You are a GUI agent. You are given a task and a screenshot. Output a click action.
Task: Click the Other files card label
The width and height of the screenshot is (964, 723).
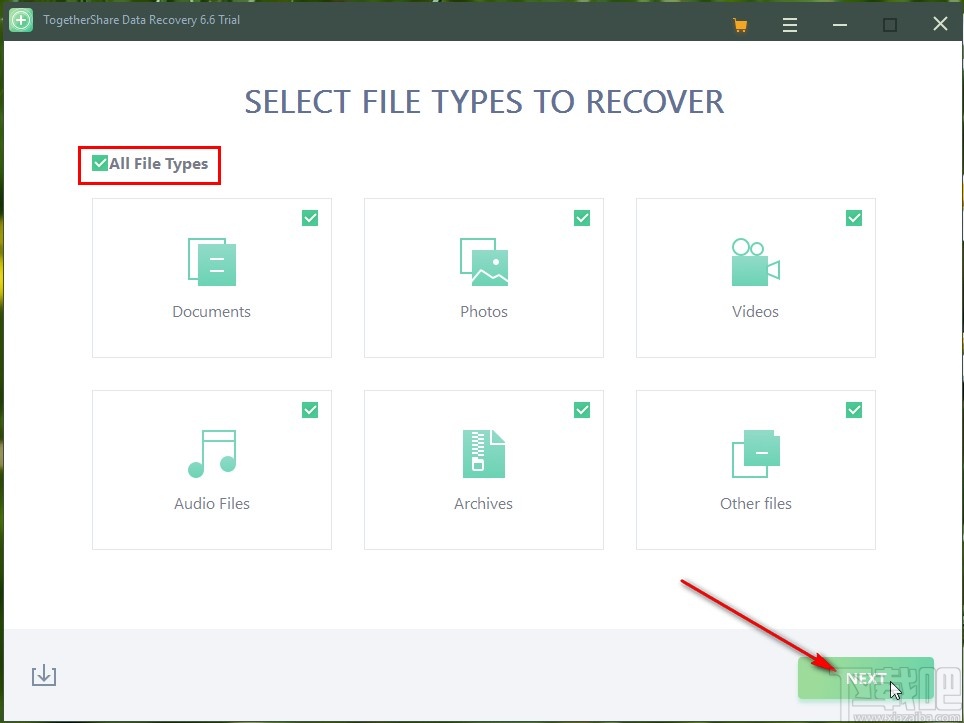(755, 503)
